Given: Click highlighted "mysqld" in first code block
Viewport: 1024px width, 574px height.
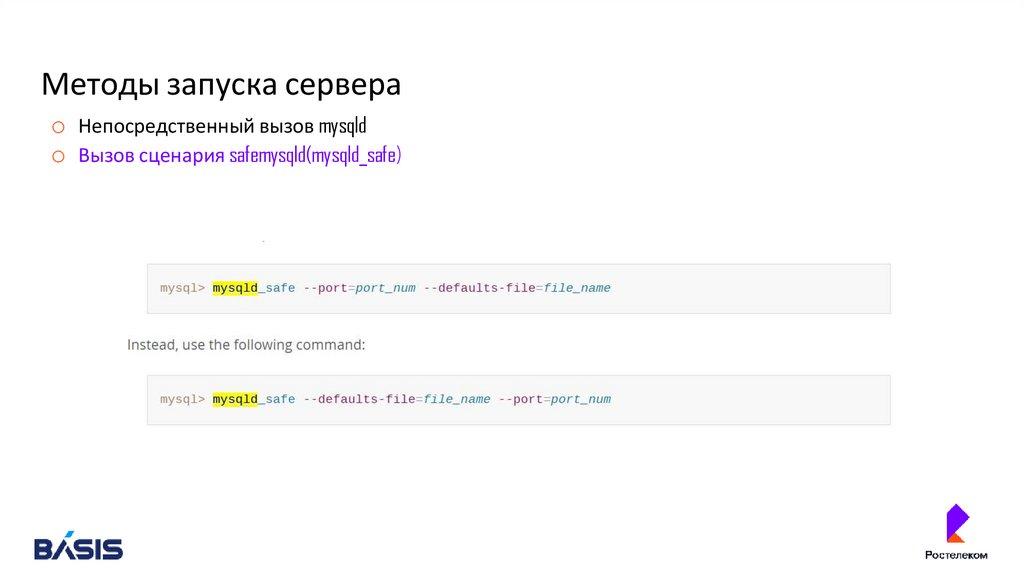Looking at the screenshot, I should (x=236, y=288).
